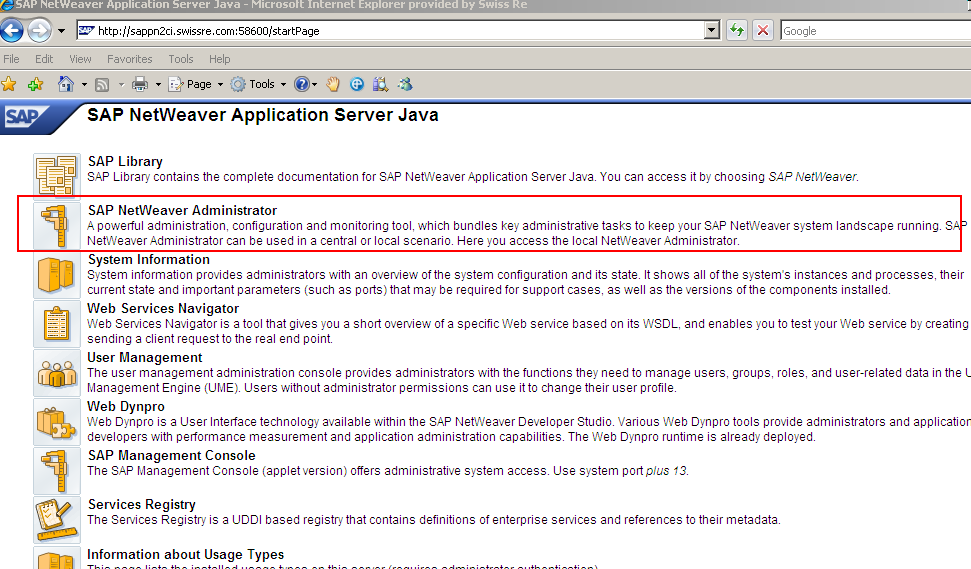Screen dimensions: 971x569
Task: Expand the feeds dropdown arrow
Action: click(x=121, y=84)
